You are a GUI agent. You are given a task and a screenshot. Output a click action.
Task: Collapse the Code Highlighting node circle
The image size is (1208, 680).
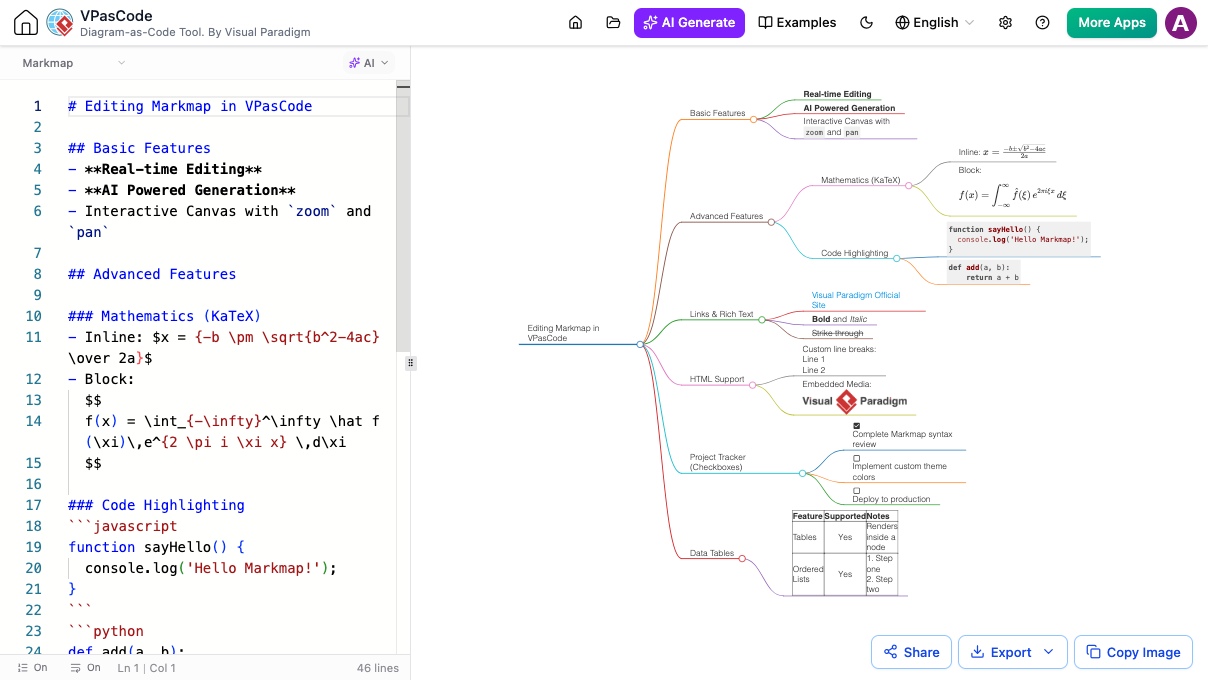pos(896,258)
